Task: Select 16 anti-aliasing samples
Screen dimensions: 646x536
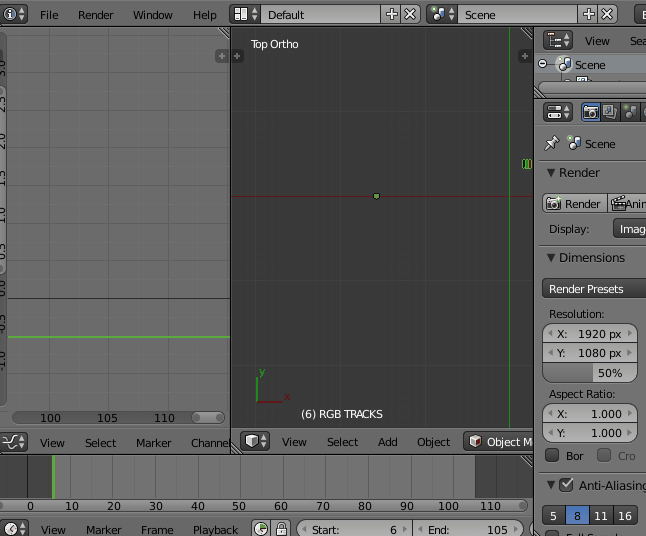Action: point(625,515)
